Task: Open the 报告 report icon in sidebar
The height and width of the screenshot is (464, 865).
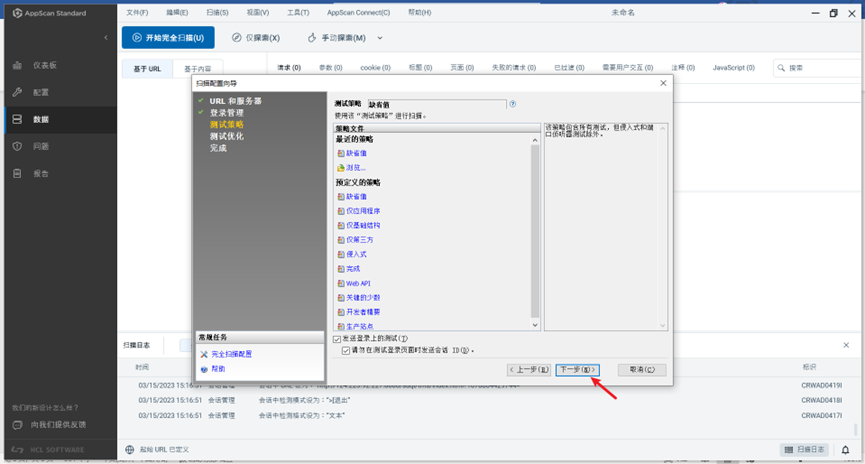Action: click(x=17, y=173)
